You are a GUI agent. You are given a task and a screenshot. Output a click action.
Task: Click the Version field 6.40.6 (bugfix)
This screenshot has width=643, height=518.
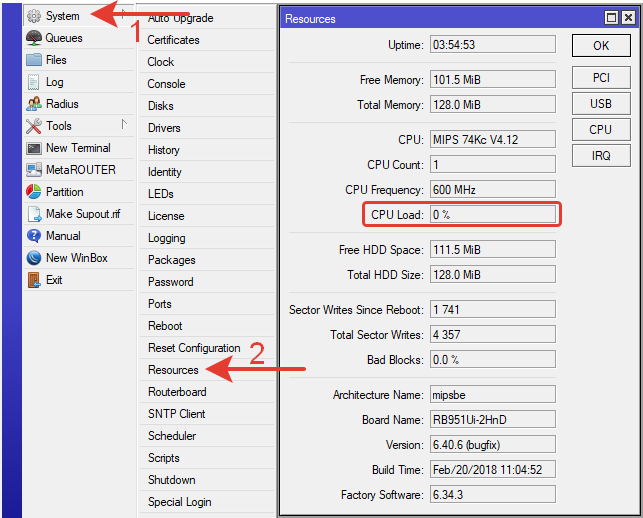tap(493, 445)
